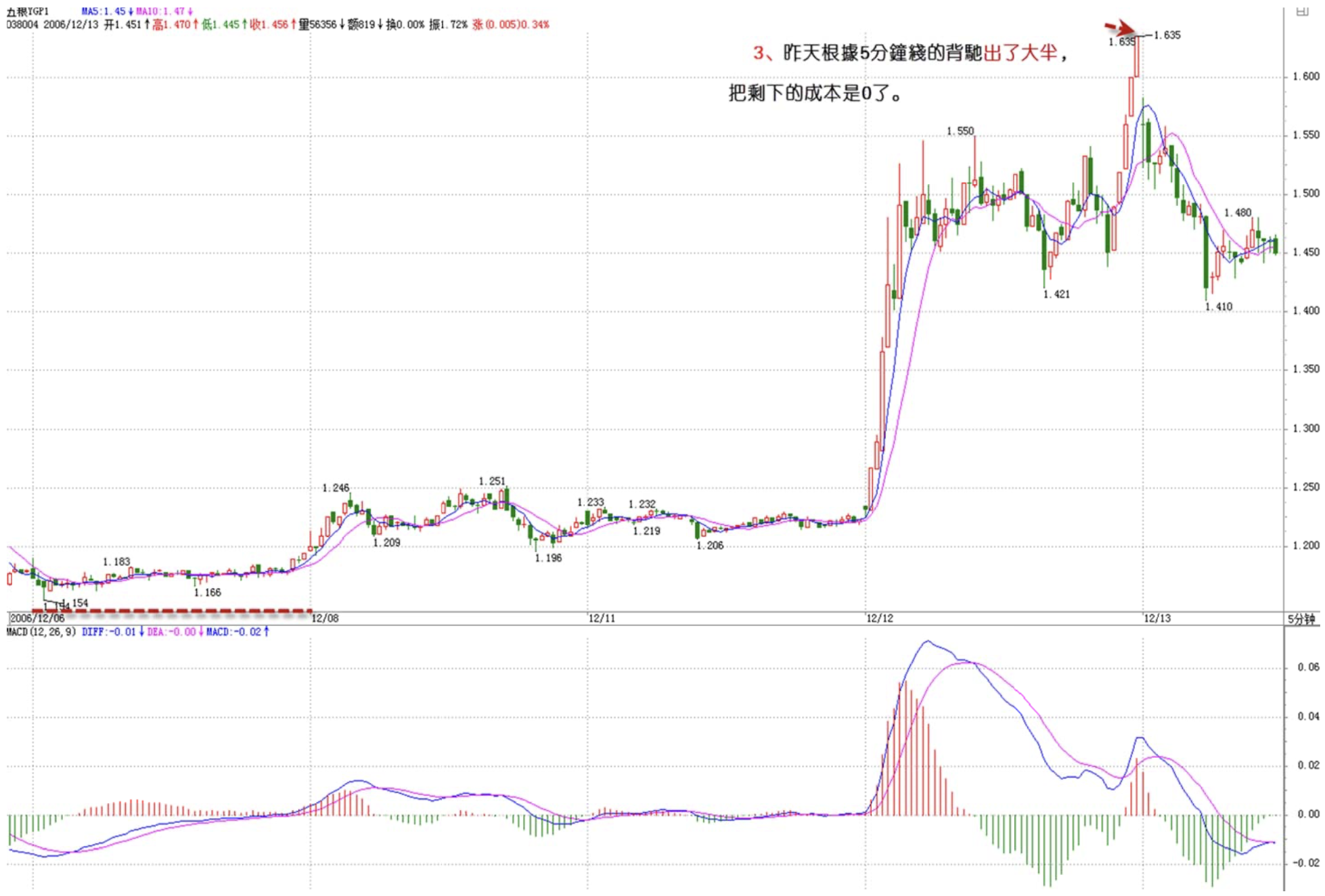Click the MA10 indicator label

(x=164, y=11)
